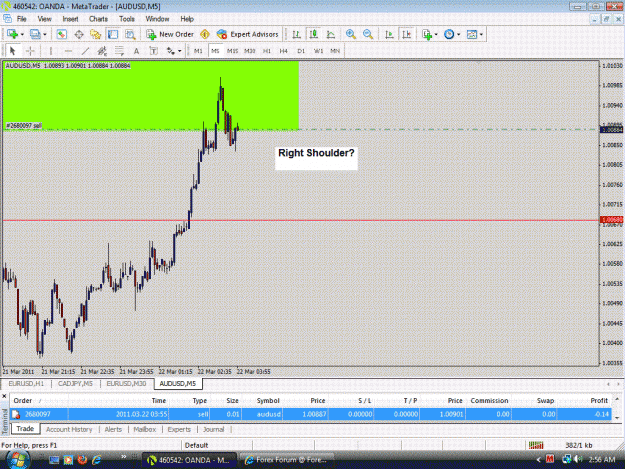Toggle chart Auto Scroll
The height and width of the screenshot is (469, 625).
389,34
